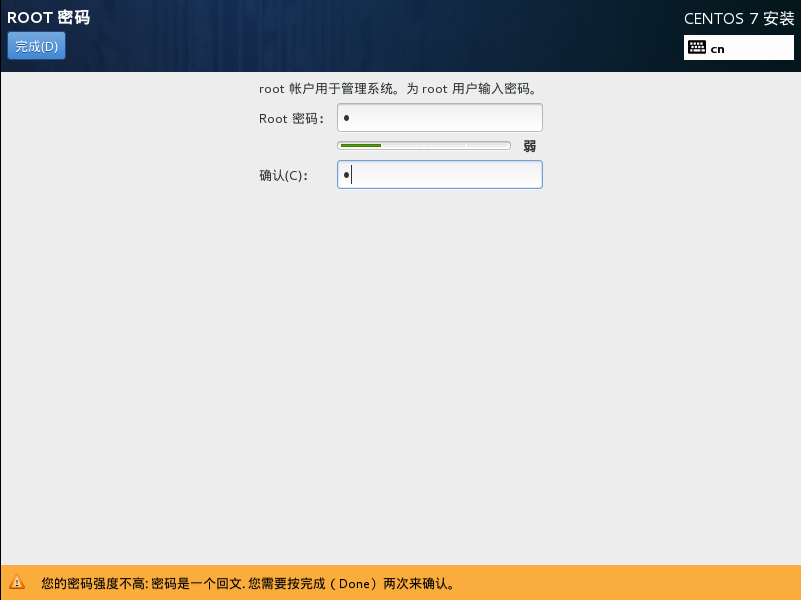Viewport: 801px width, 600px height.
Task: Click the Root 密码: field label
Action: [x=291, y=118]
